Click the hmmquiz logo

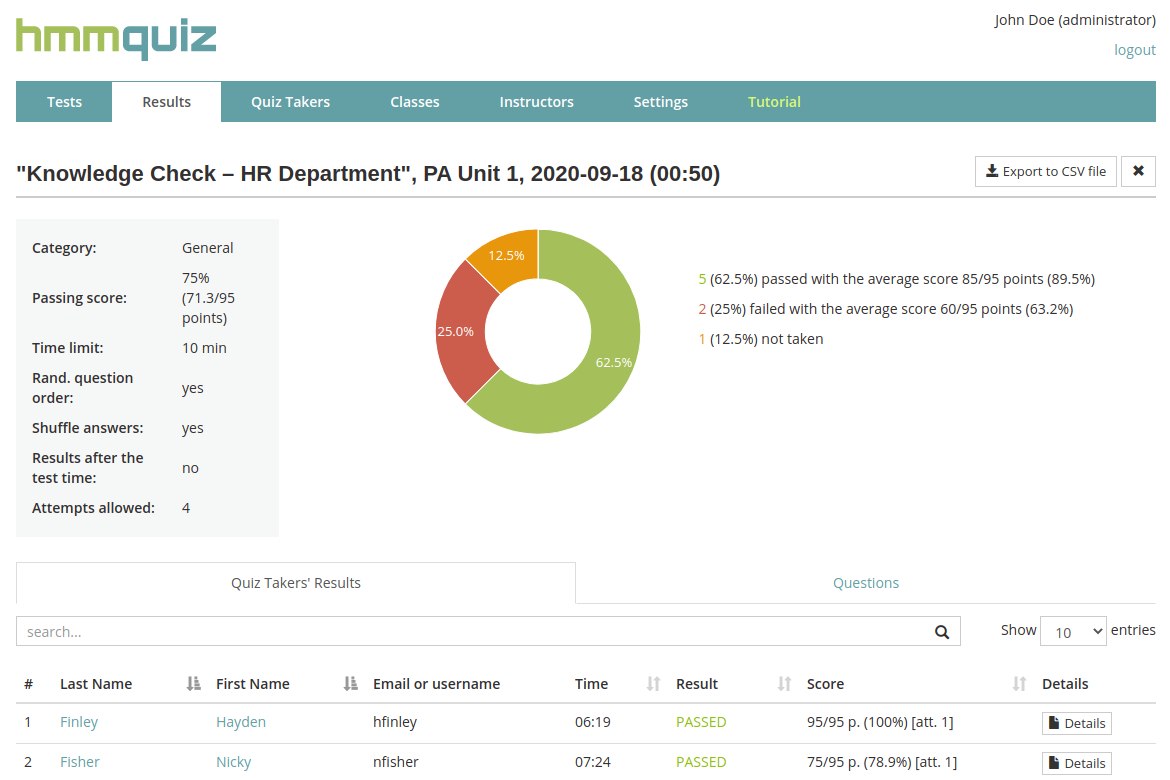tap(116, 38)
